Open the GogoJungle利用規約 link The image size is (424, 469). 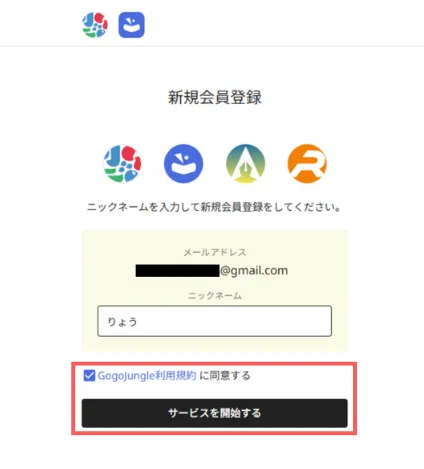pos(147,376)
